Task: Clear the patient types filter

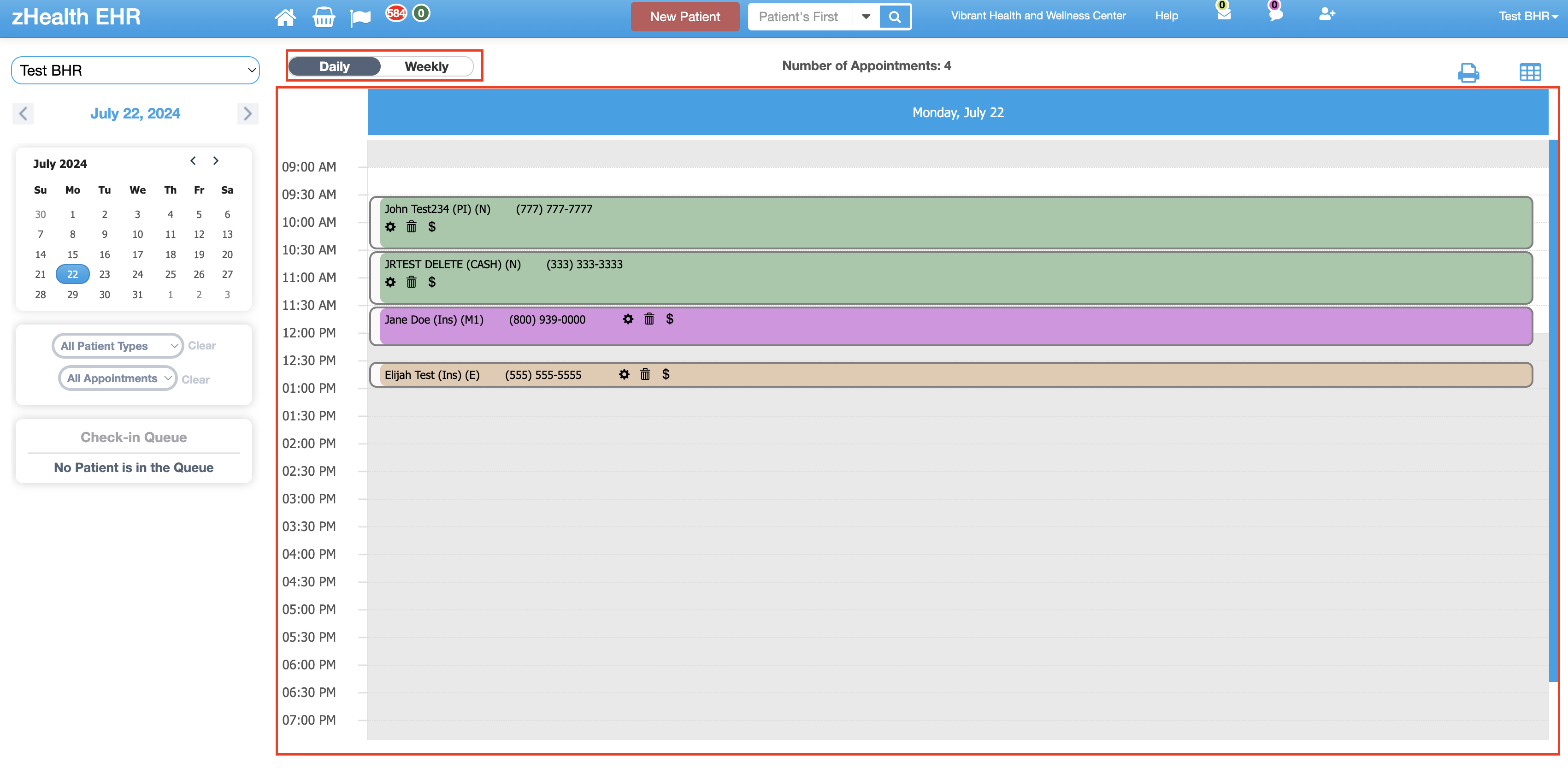Action: (x=201, y=346)
